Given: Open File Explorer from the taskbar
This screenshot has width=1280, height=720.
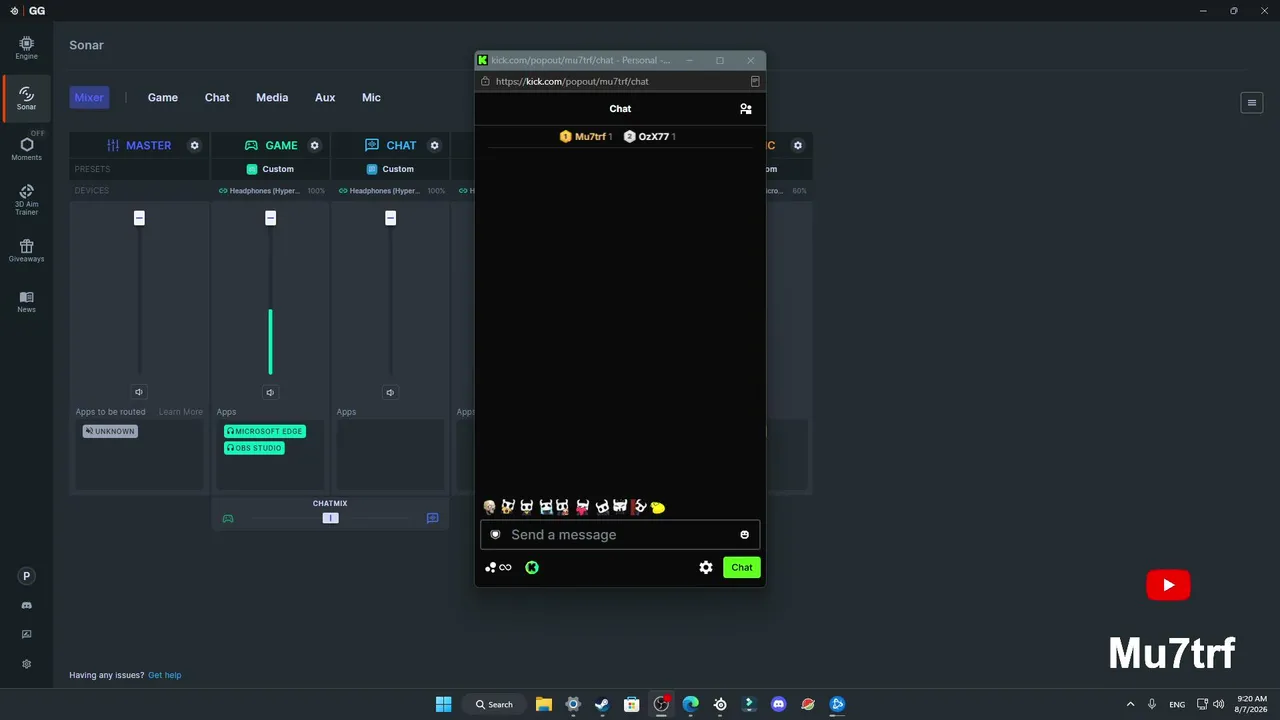Looking at the screenshot, I should point(544,704).
